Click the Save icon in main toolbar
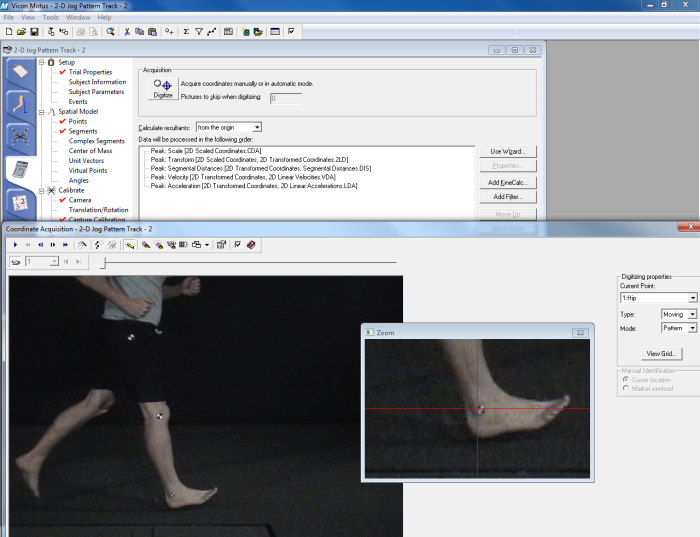 pos(34,32)
